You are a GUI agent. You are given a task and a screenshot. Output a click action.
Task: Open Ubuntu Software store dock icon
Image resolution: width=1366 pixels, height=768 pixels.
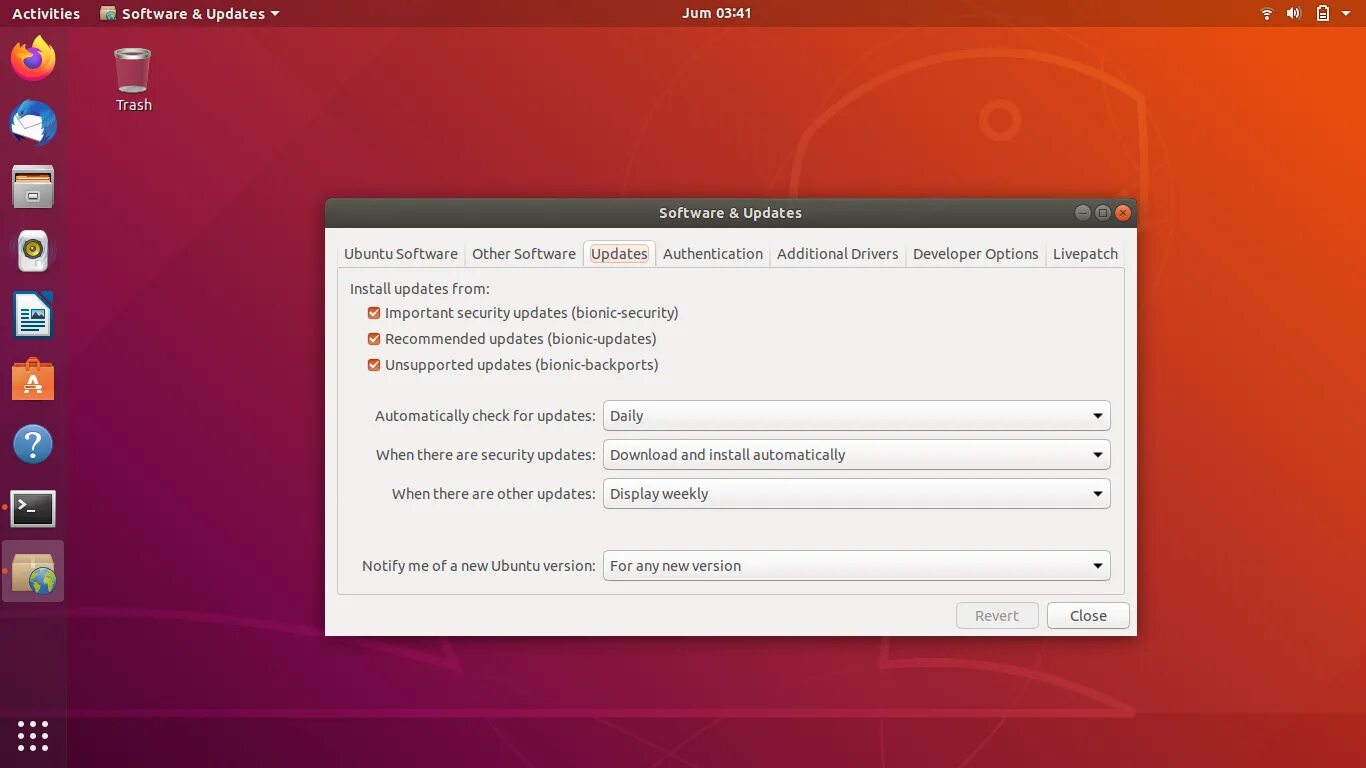click(x=33, y=380)
